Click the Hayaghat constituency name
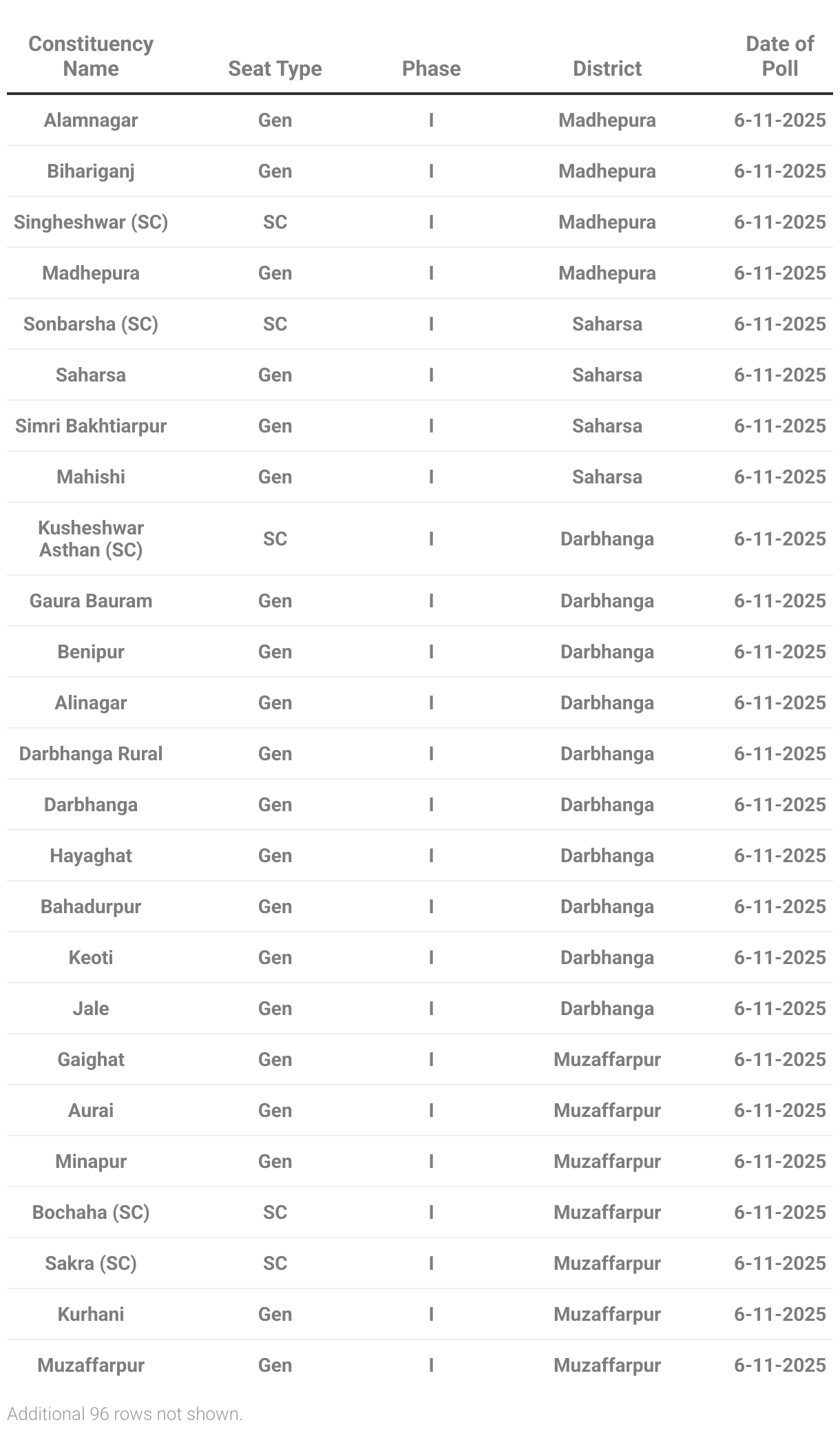 tap(91, 855)
